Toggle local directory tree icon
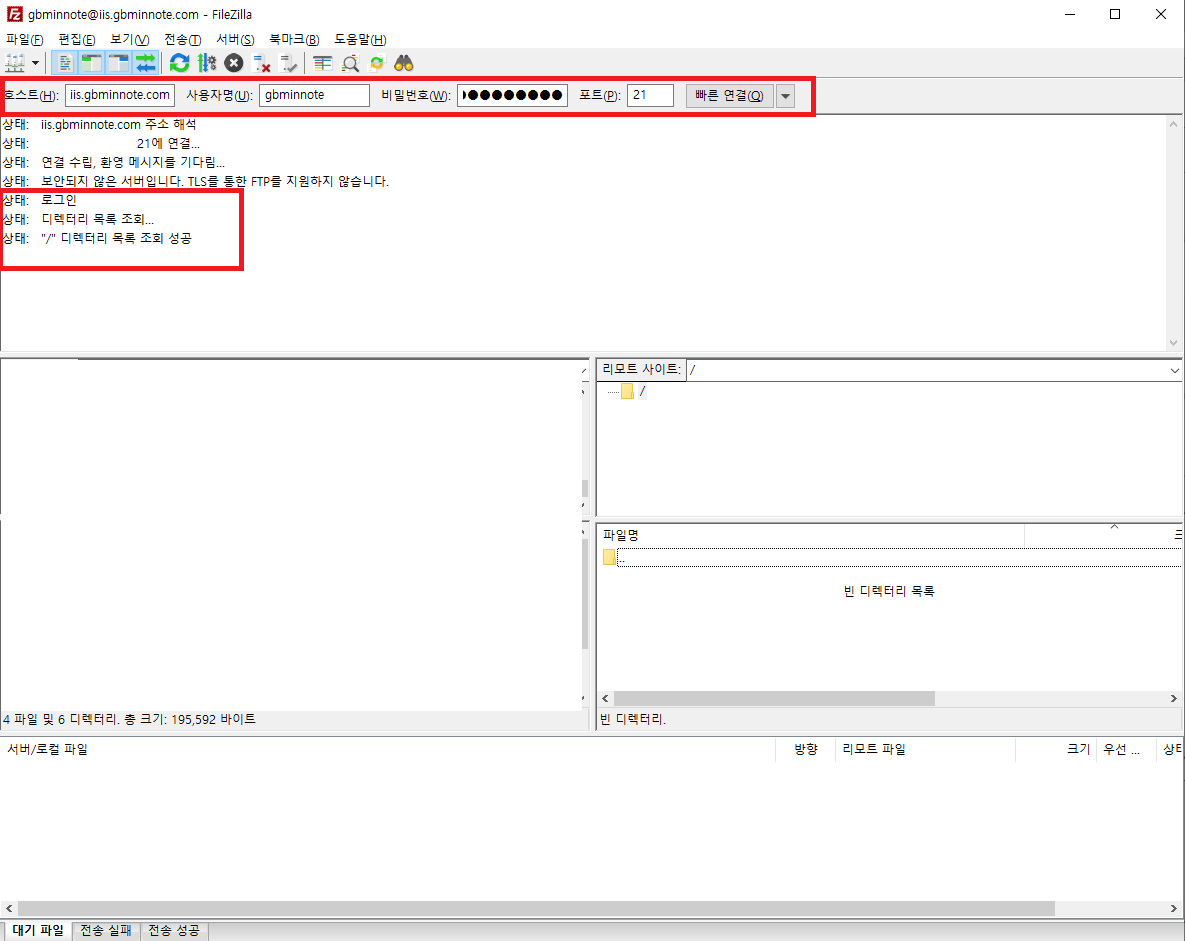 [x=91, y=63]
